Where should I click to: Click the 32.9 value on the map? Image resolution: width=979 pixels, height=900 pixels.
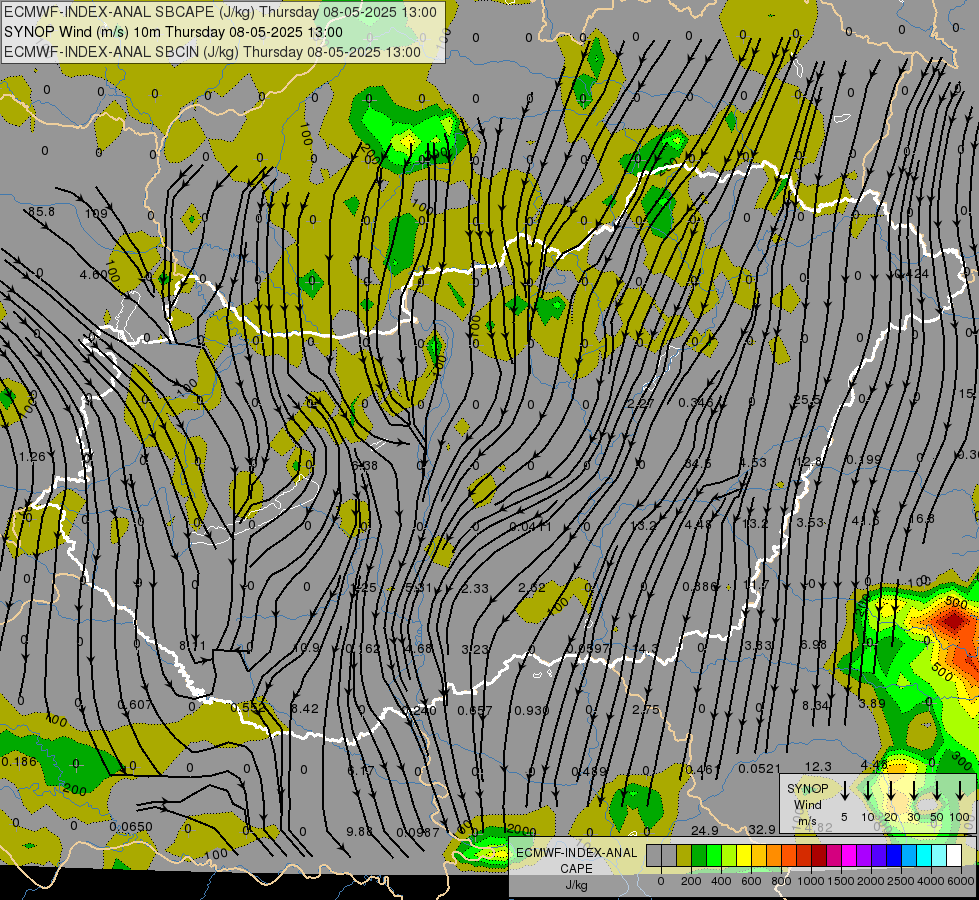pyautogui.click(x=762, y=829)
